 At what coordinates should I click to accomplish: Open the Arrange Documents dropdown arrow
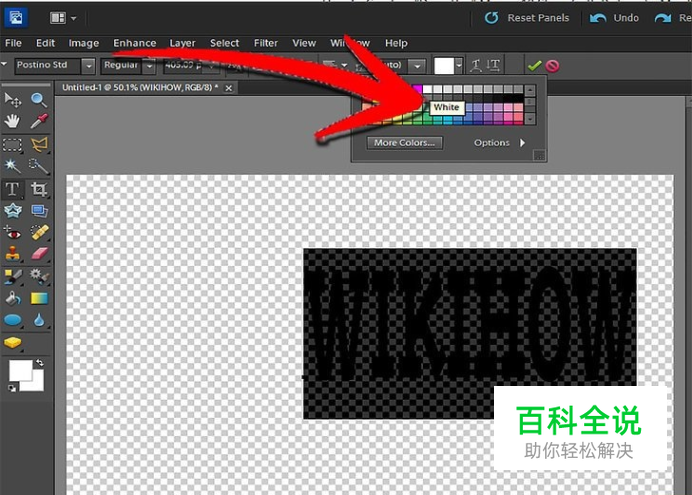[x=73, y=18]
